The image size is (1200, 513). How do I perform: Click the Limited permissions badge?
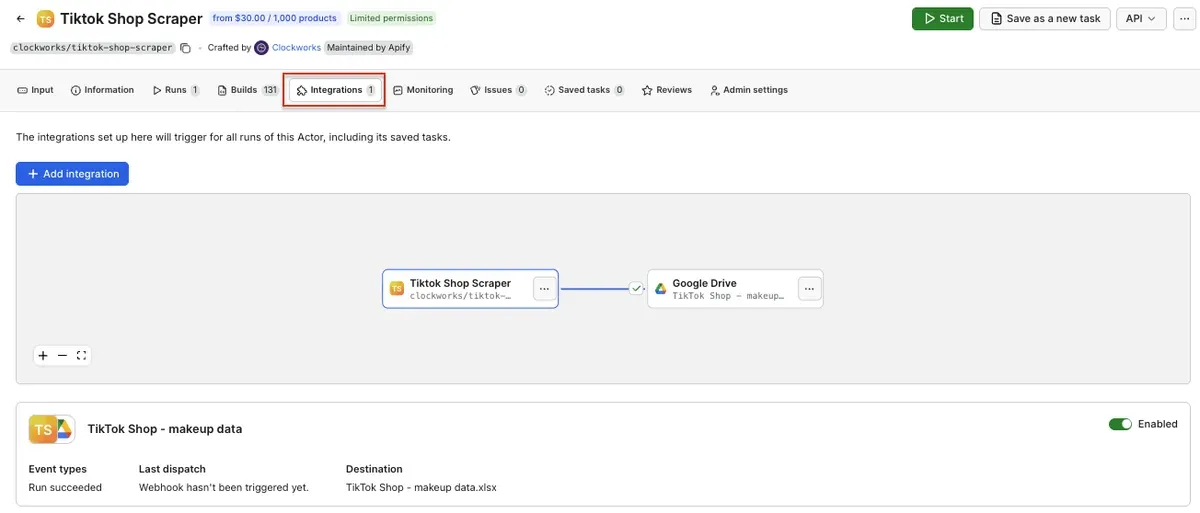(391, 18)
